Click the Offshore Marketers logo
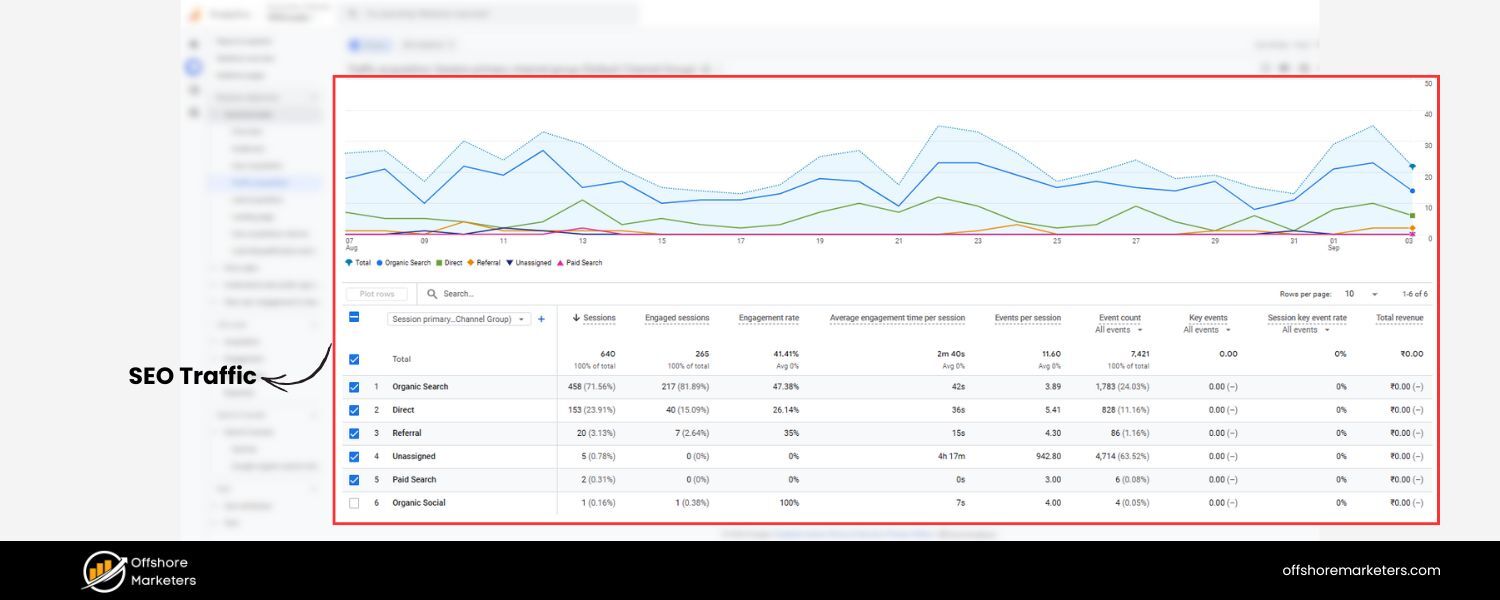The width and height of the screenshot is (1500, 600). tap(135, 568)
